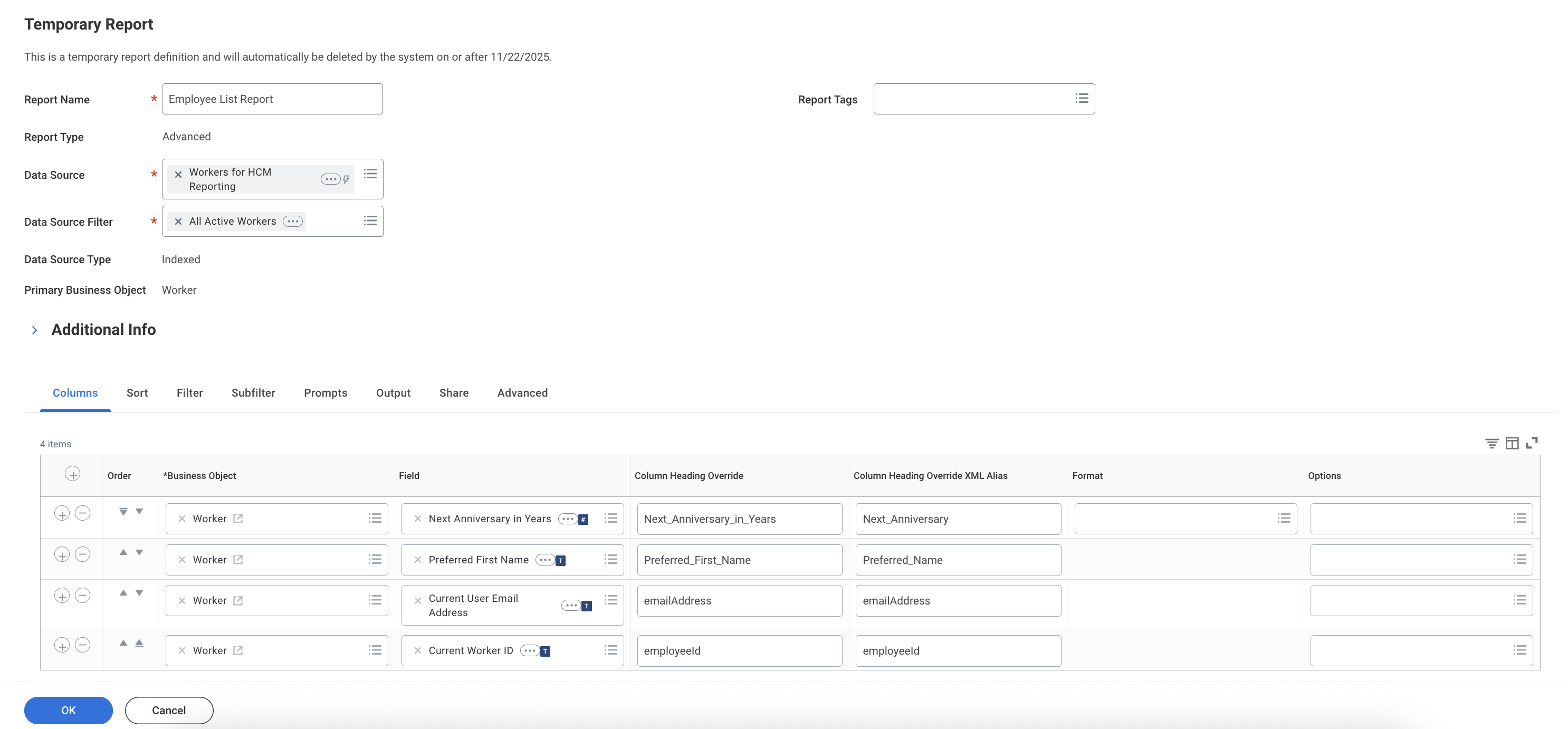This screenshot has width=1568, height=729.
Task: Open the column layout icon above grid
Action: point(1512,443)
